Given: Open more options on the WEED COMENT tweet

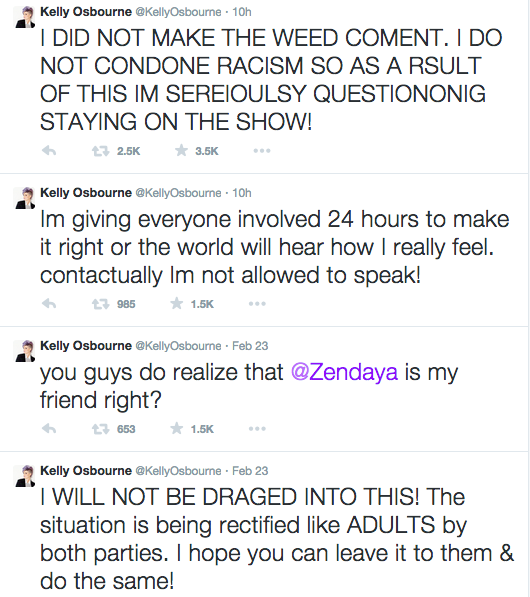Looking at the screenshot, I should coord(262,151).
